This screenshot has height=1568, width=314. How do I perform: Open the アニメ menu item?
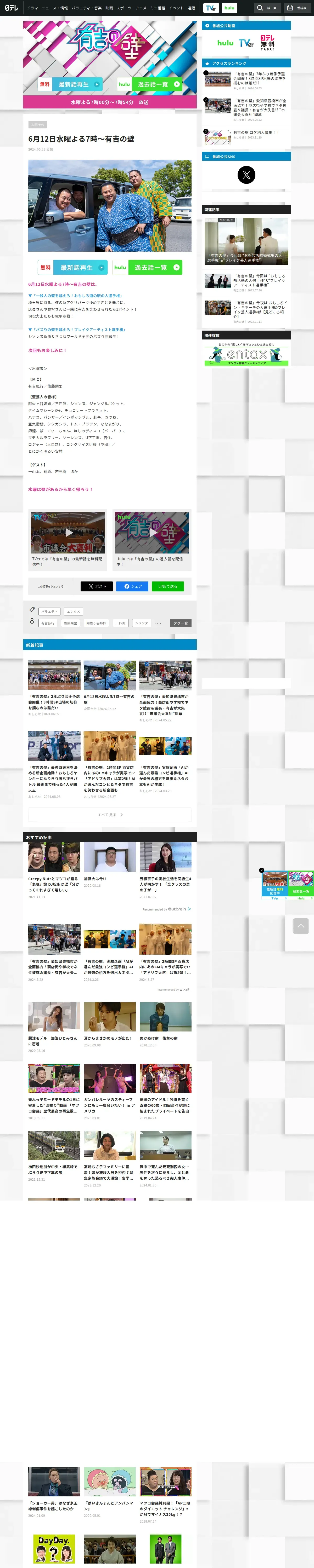point(141,8)
